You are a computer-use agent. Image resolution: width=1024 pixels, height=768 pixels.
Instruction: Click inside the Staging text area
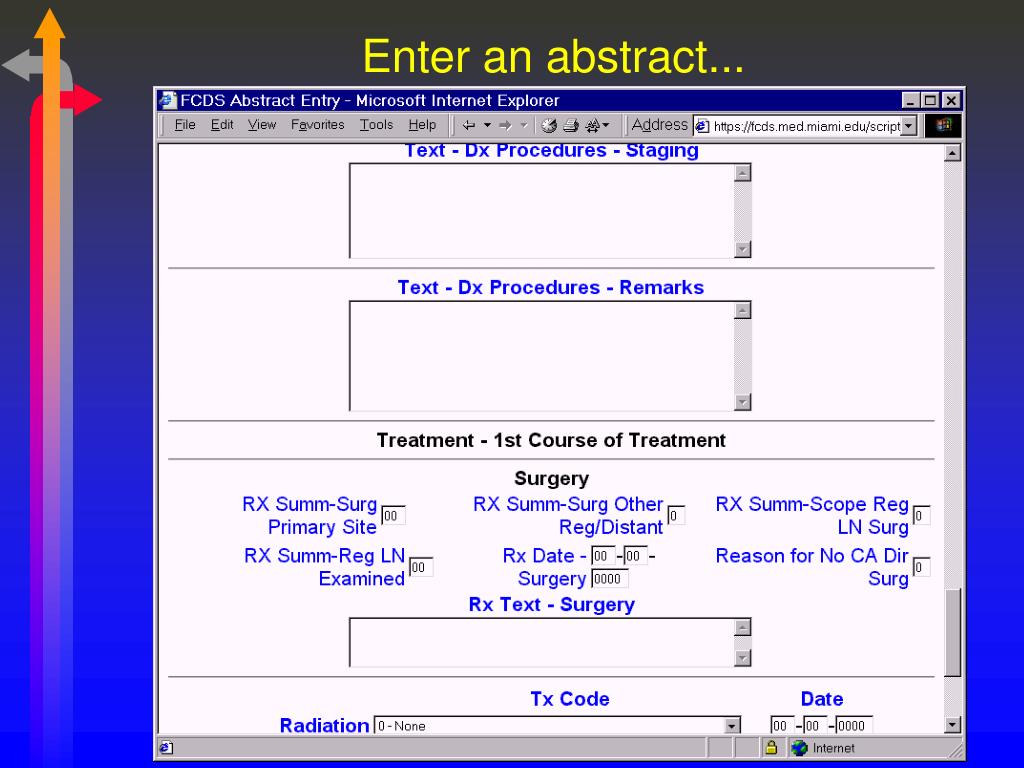[x=541, y=210]
